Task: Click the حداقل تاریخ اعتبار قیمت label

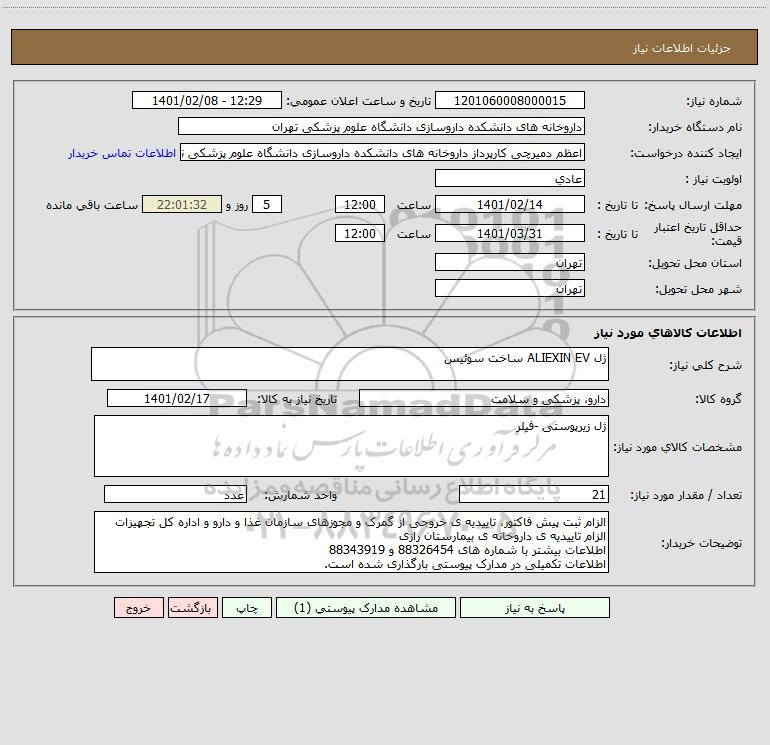Action: pos(698,234)
